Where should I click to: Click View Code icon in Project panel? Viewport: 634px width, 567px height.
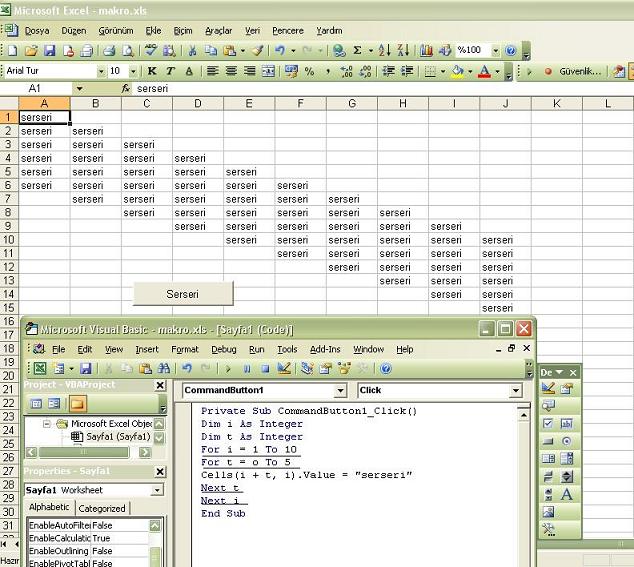coord(36,404)
